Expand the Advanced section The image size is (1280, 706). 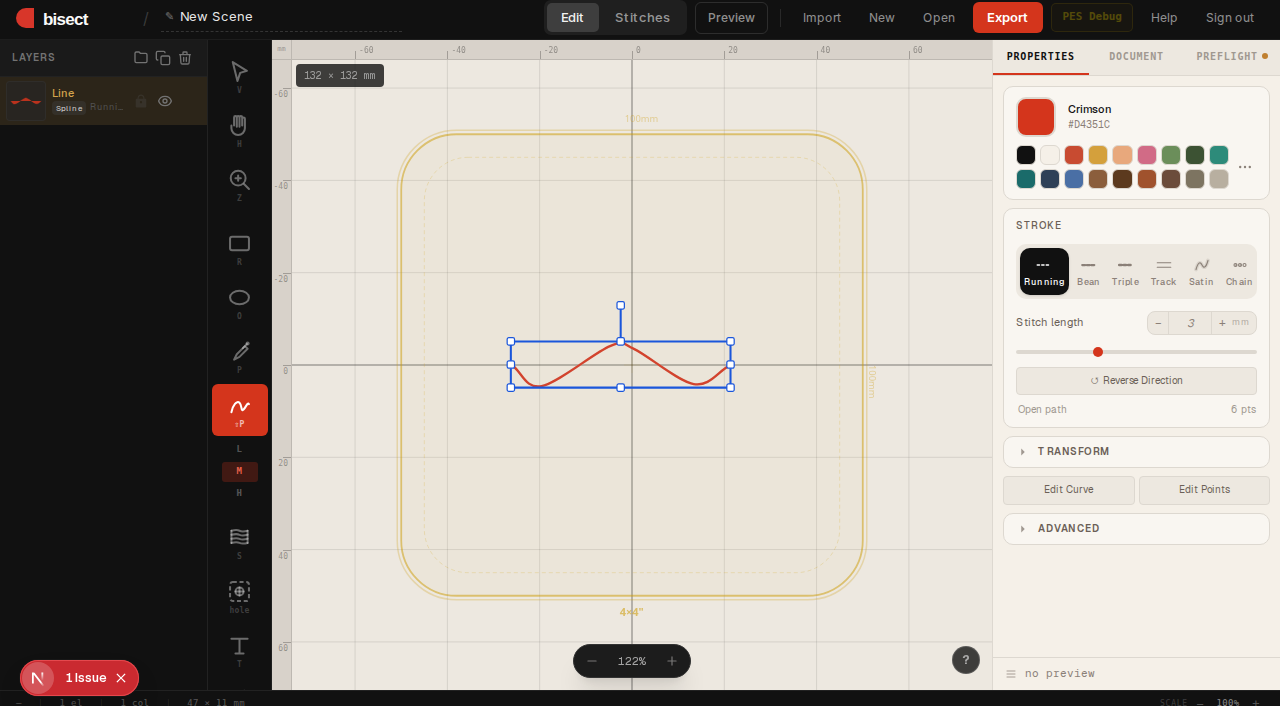1136,529
